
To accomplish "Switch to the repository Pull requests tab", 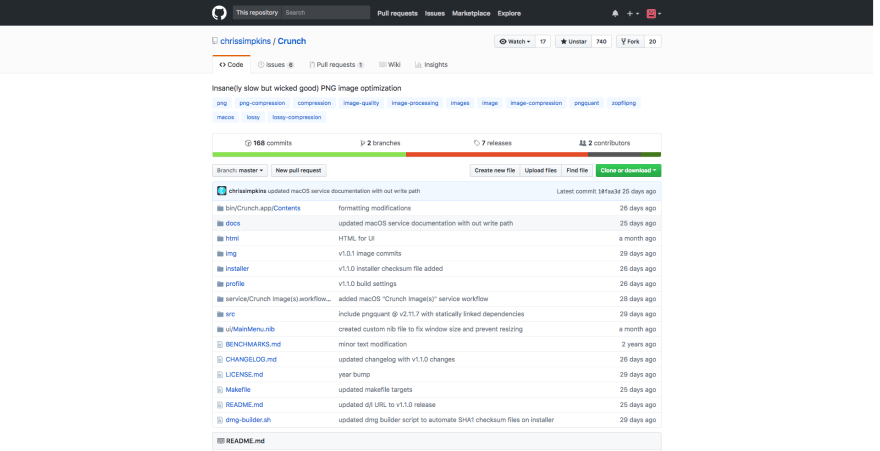I will [x=336, y=65].
